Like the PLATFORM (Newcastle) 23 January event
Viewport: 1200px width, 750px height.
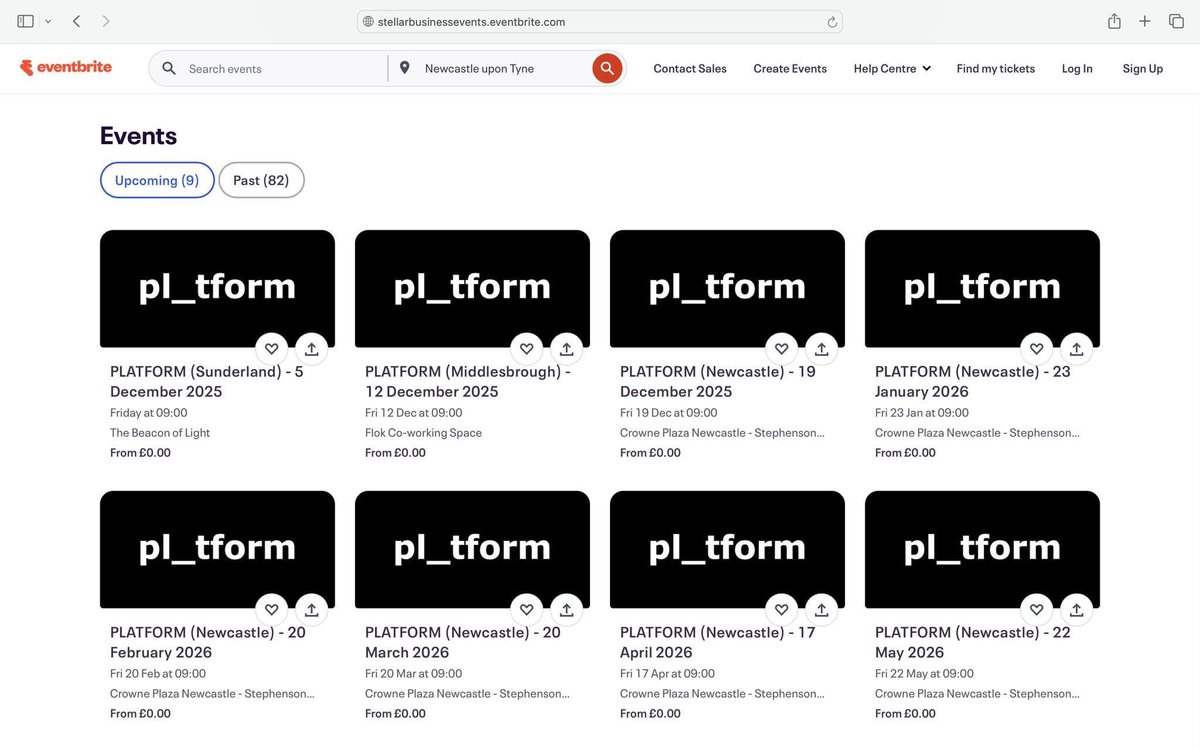click(1037, 349)
